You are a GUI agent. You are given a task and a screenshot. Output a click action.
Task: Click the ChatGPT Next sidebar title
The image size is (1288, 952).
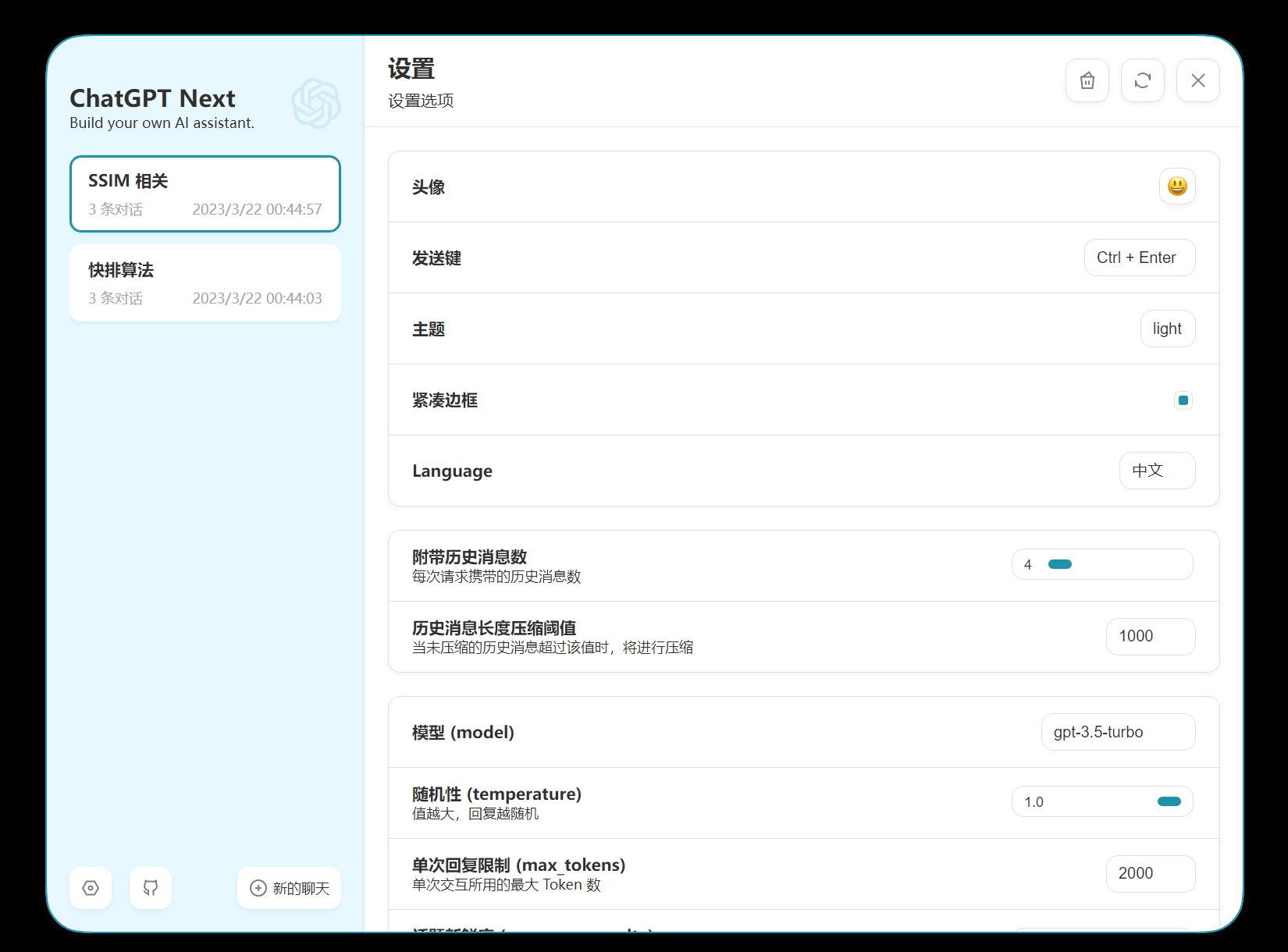pos(152,98)
